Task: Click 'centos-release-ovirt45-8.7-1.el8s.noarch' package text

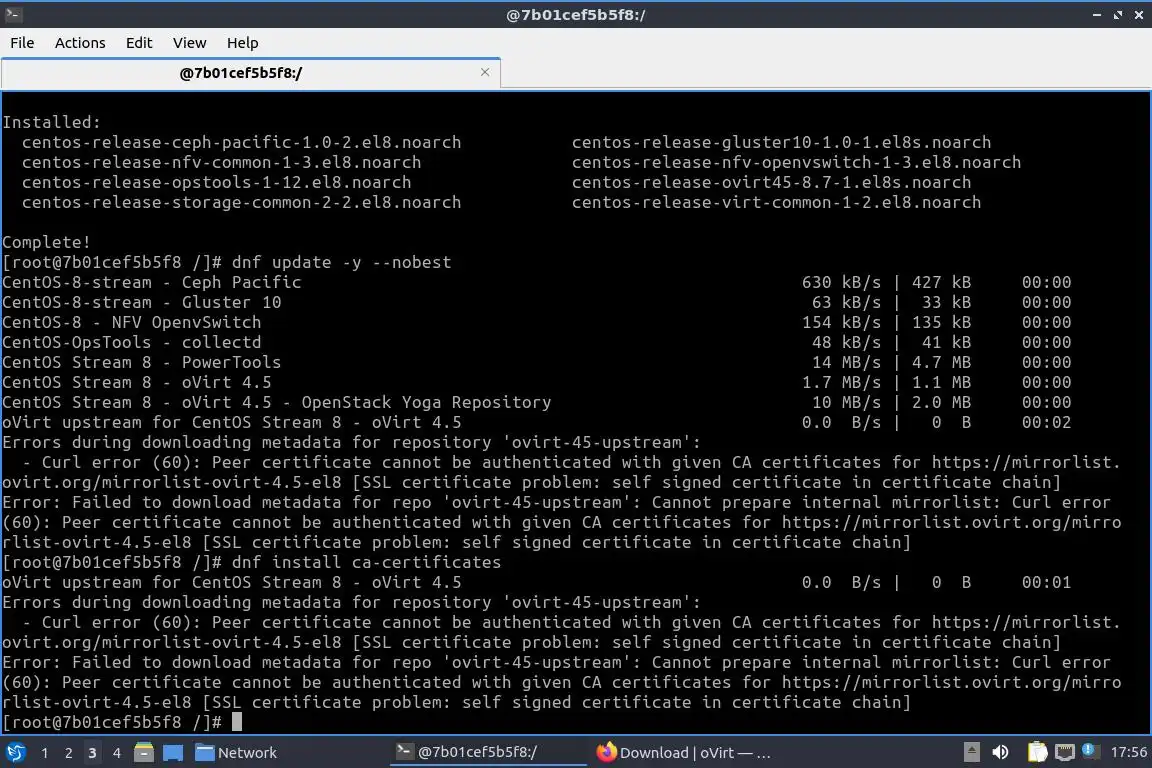Action: [771, 182]
